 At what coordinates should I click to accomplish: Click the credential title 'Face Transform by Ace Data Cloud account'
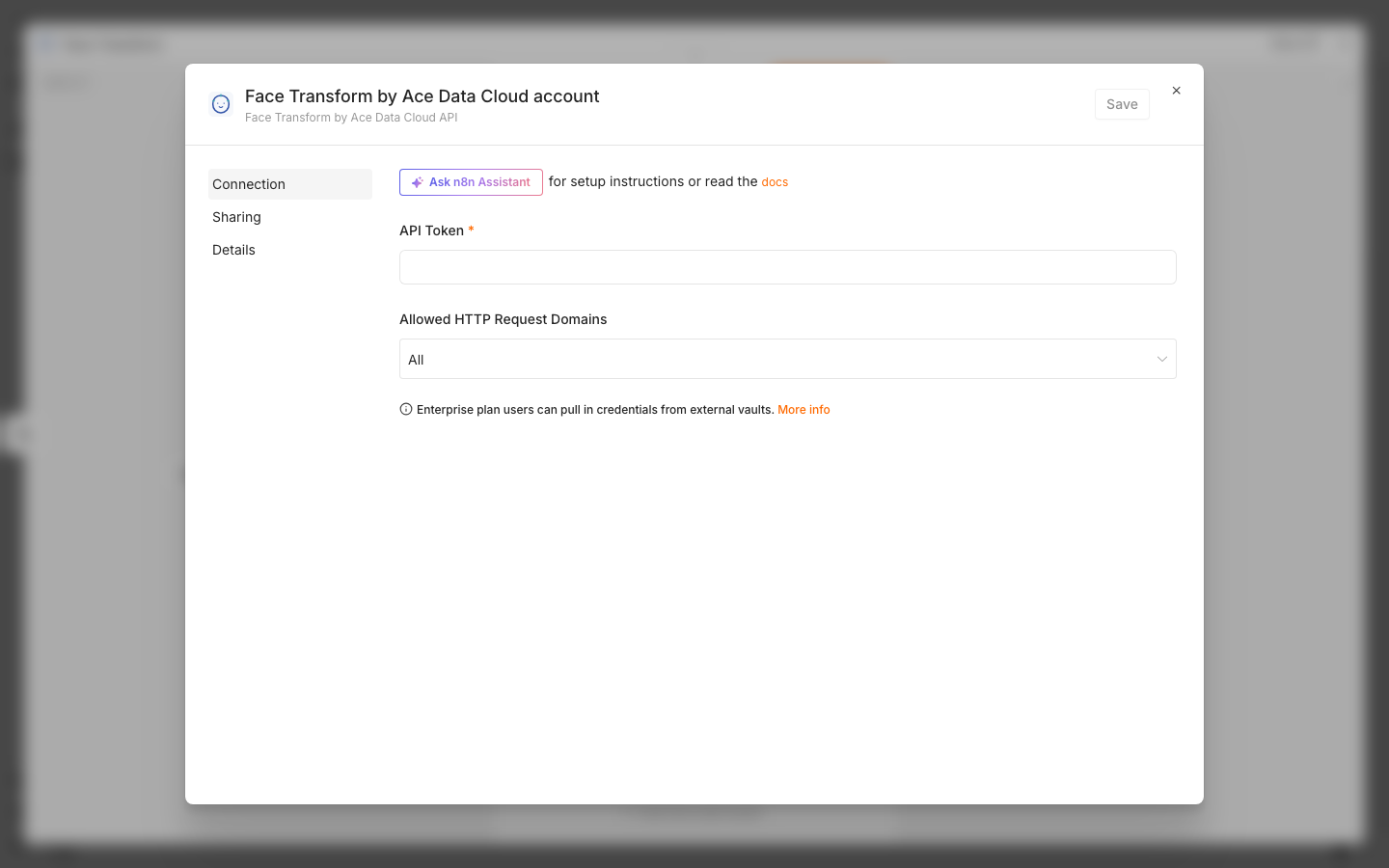point(422,96)
